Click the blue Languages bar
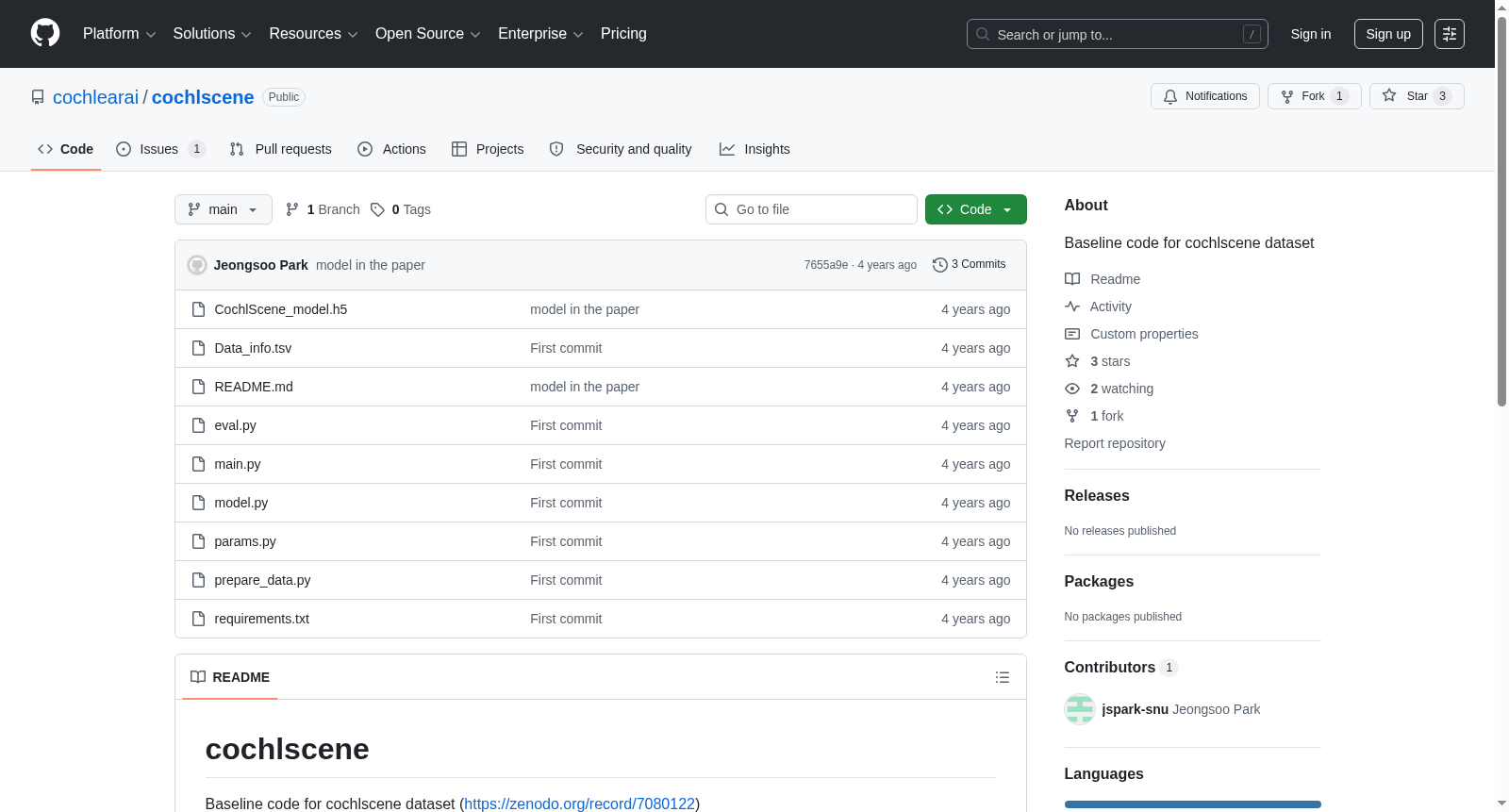 1193,804
